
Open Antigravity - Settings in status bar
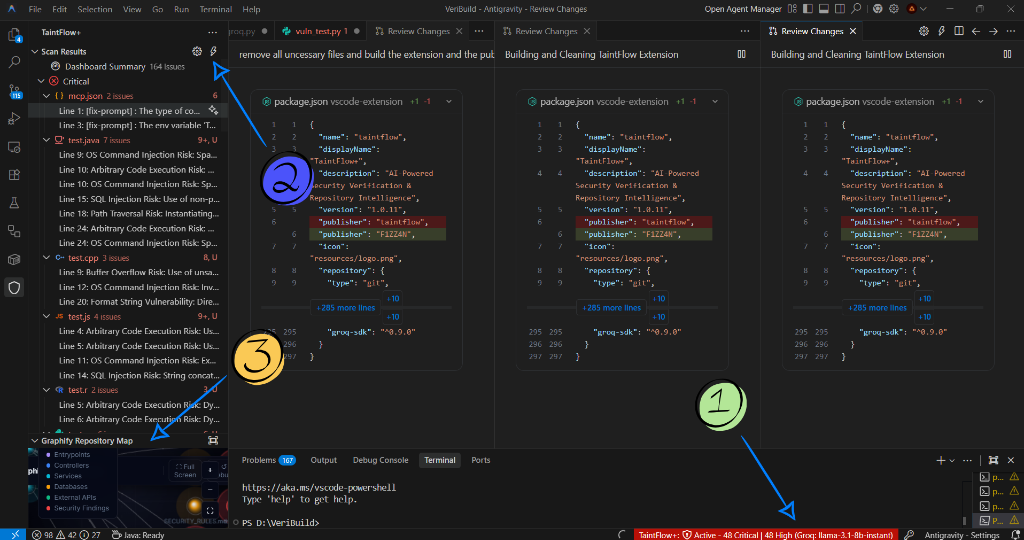[962, 535]
